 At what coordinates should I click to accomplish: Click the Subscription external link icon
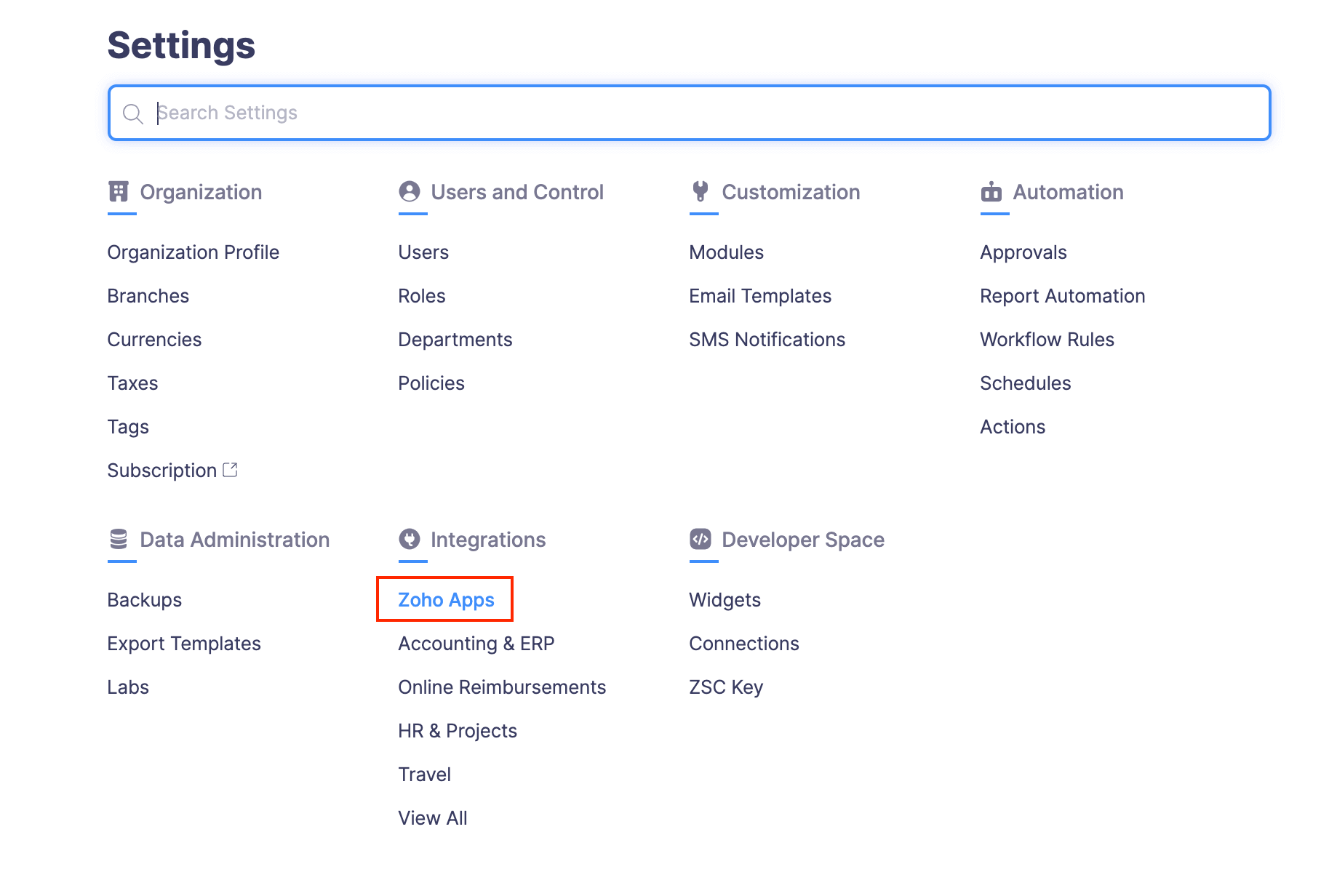pyautogui.click(x=230, y=470)
